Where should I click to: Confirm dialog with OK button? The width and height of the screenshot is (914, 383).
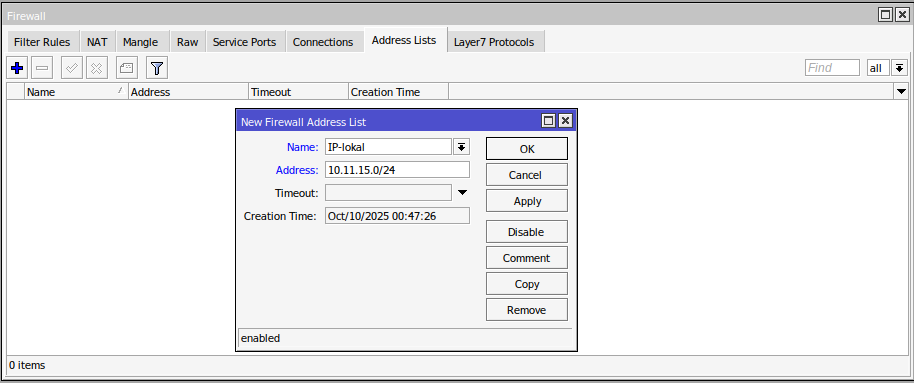(x=527, y=149)
